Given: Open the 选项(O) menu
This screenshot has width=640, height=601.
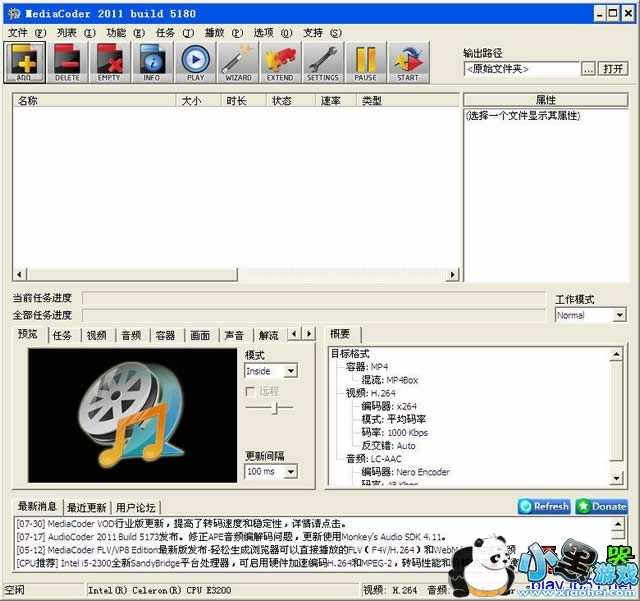Looking at the screenshot, I should pos(273,33).
